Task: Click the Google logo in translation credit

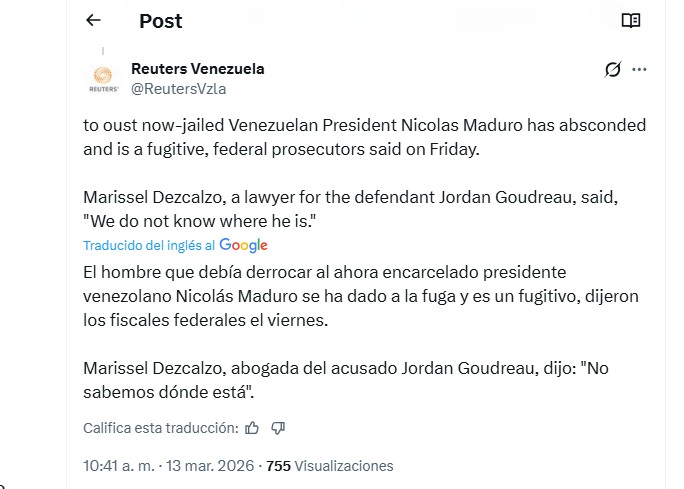Action: (x=243, y=245)
